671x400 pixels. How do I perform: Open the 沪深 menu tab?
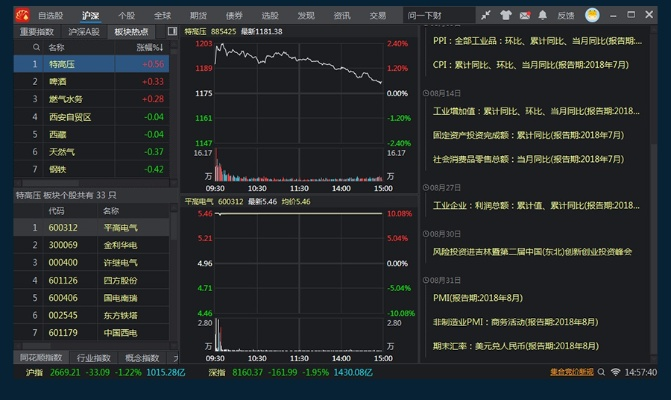pos(91,16)
